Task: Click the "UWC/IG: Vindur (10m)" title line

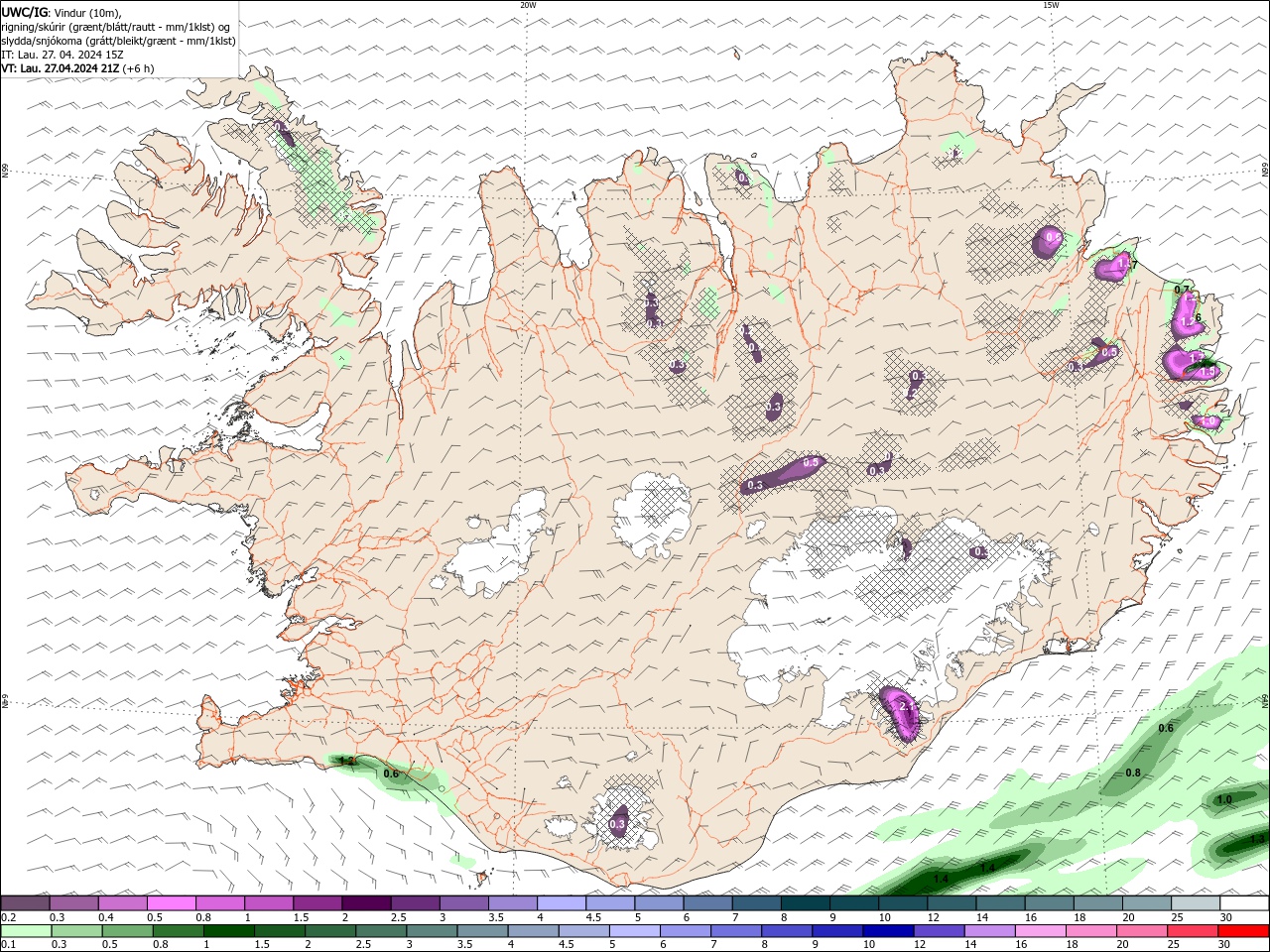Action: (x=61, y=12)
